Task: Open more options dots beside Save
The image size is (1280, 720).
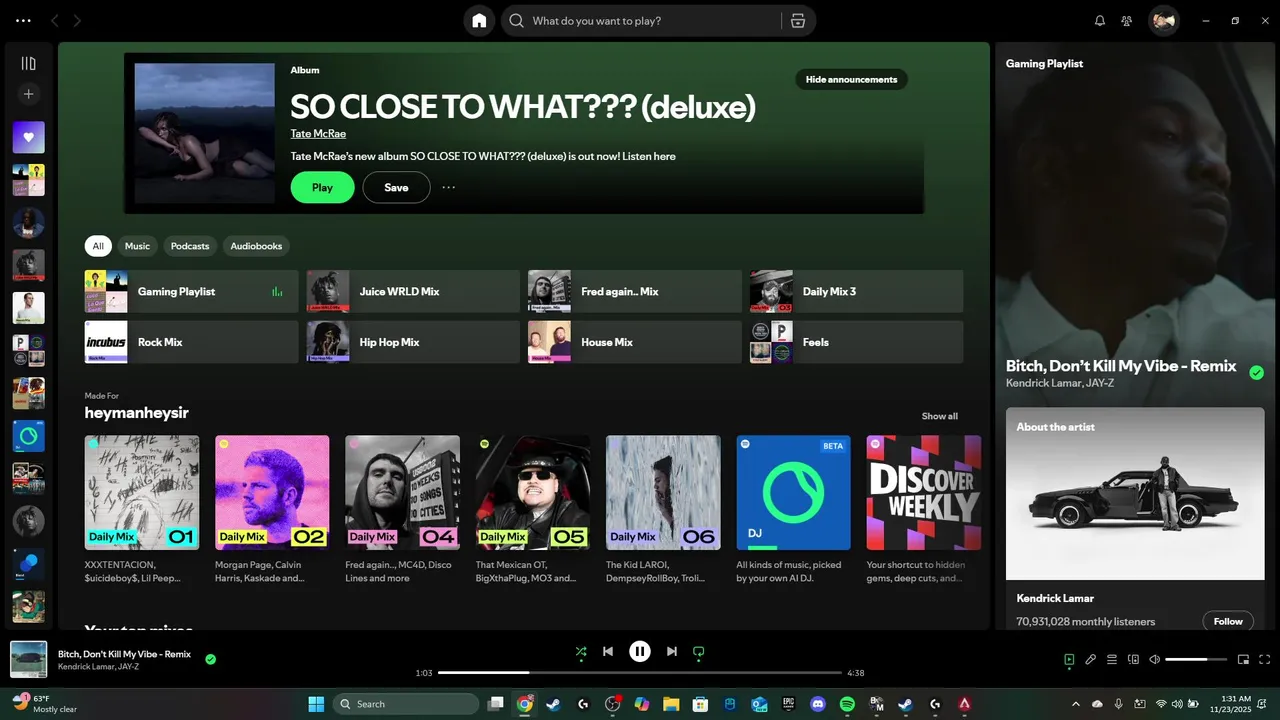Action: (449, 187)
